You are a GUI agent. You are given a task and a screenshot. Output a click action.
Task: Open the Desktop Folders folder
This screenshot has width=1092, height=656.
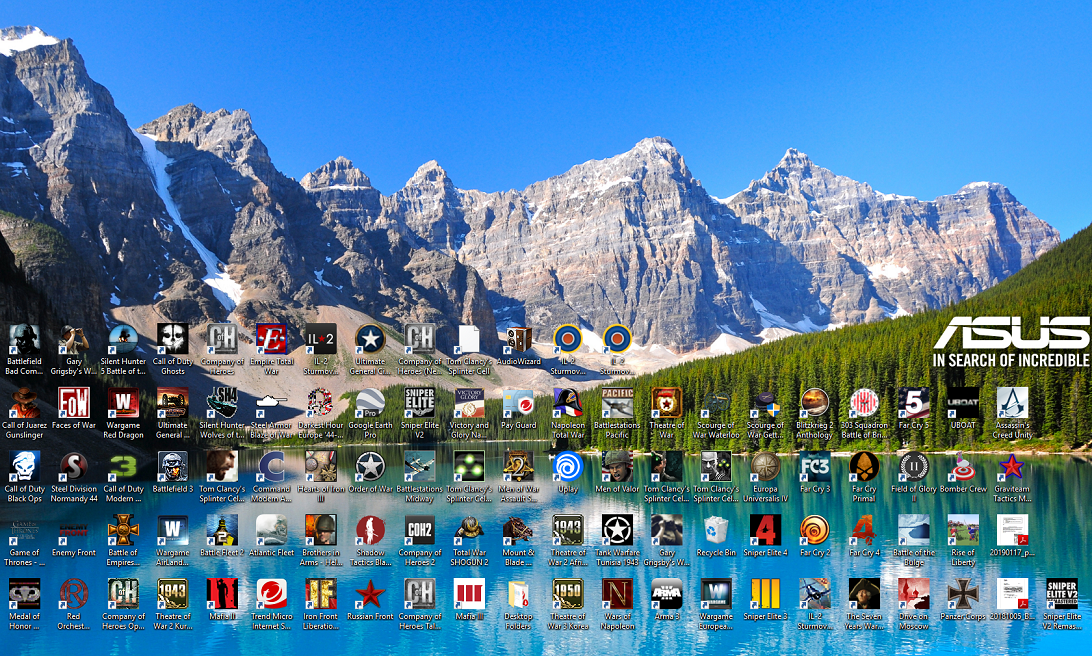pyautogui.click(x=518, y=594)
